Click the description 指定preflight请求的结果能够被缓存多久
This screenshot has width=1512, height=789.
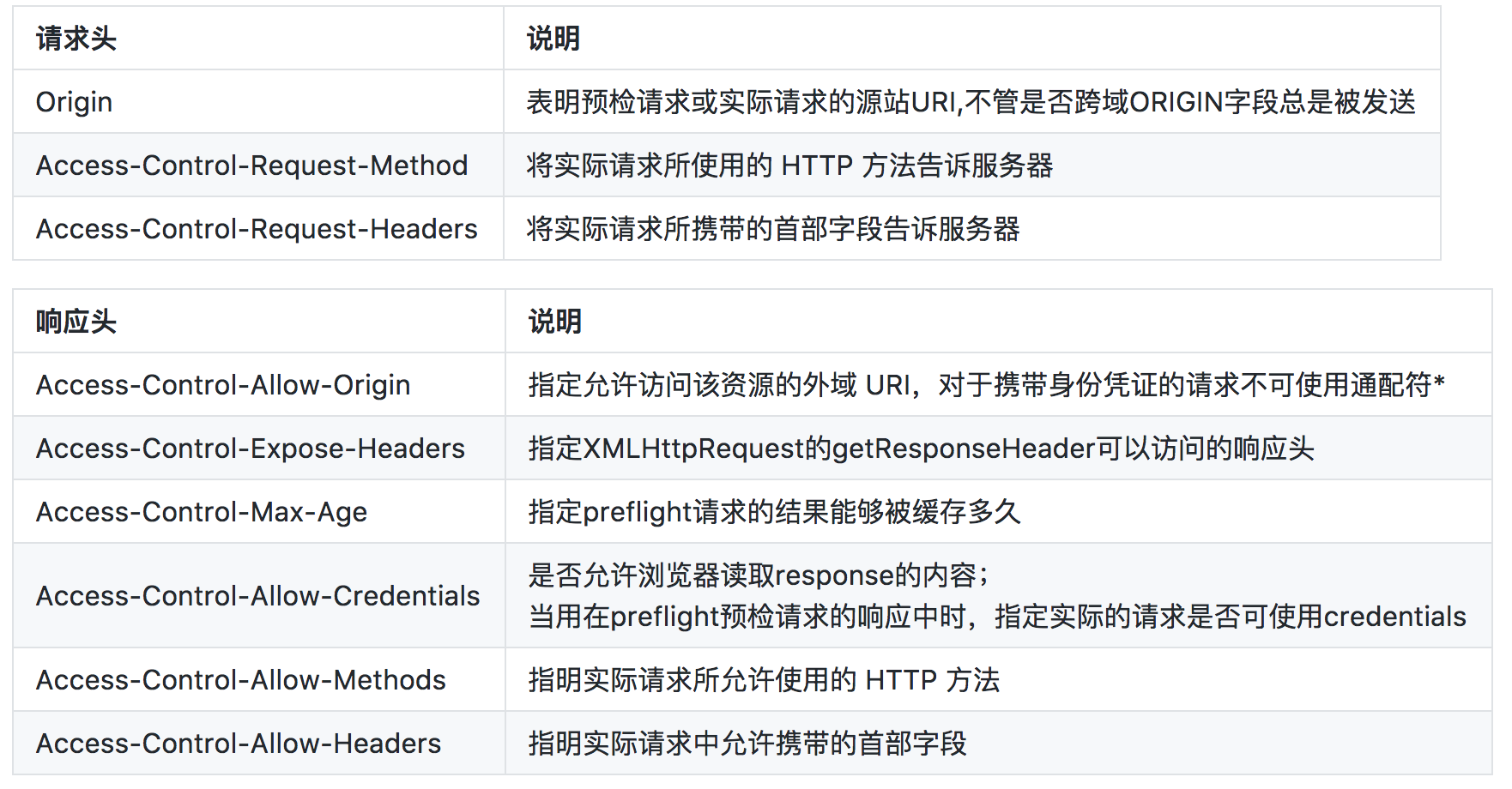(774, 512)
